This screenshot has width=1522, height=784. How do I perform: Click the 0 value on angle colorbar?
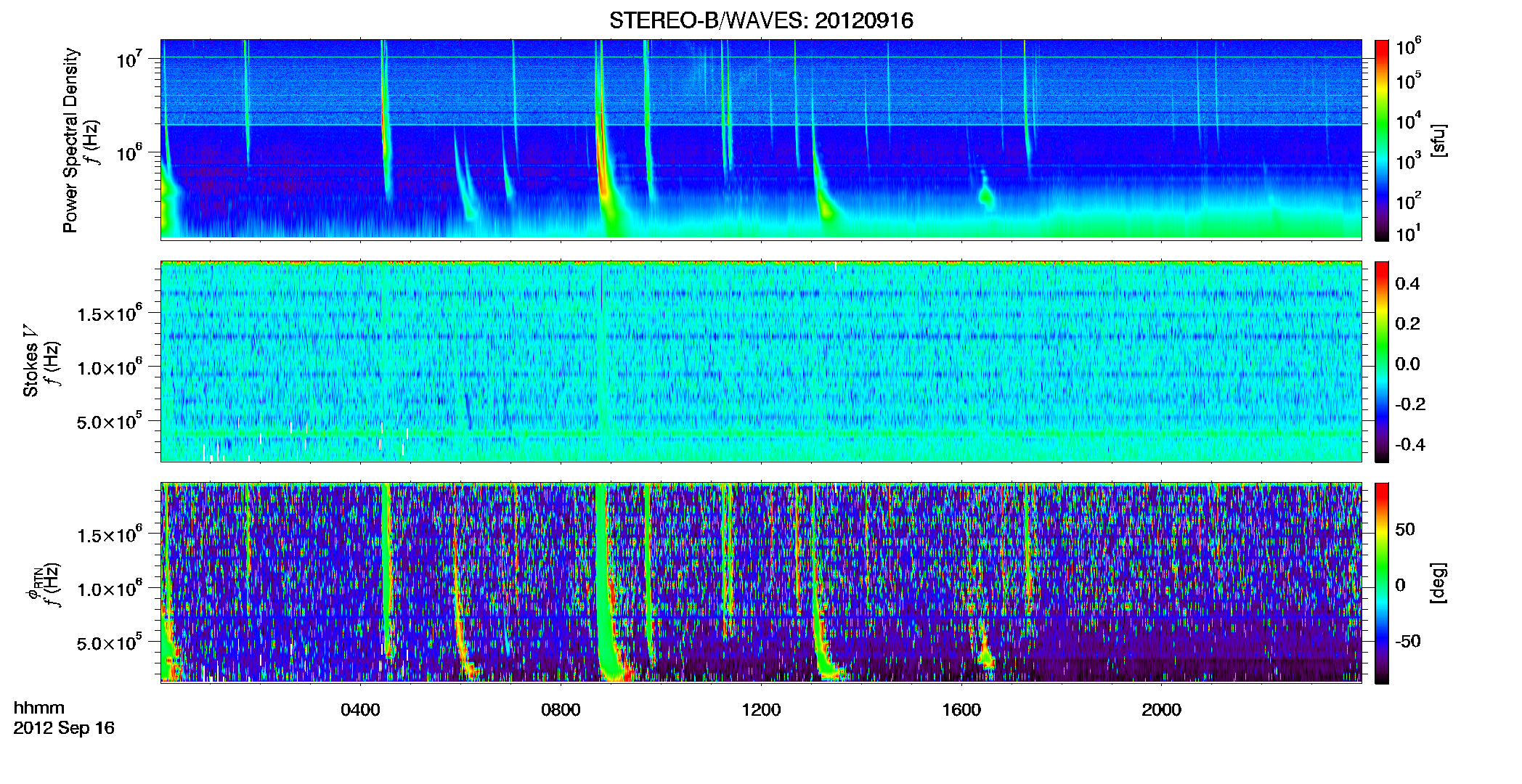tap(1400, 584)
